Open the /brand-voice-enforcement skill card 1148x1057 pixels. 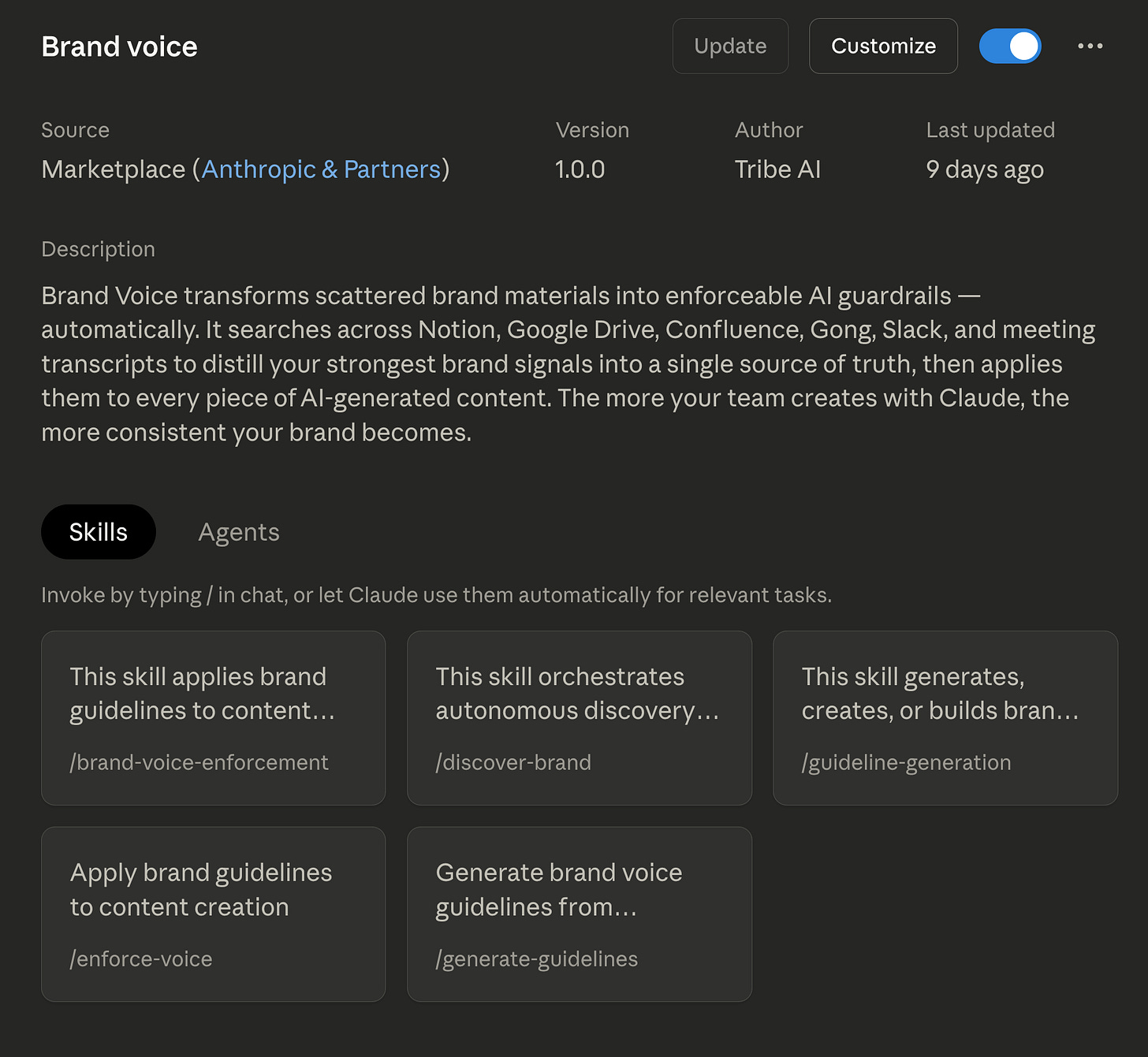[213, 717]
